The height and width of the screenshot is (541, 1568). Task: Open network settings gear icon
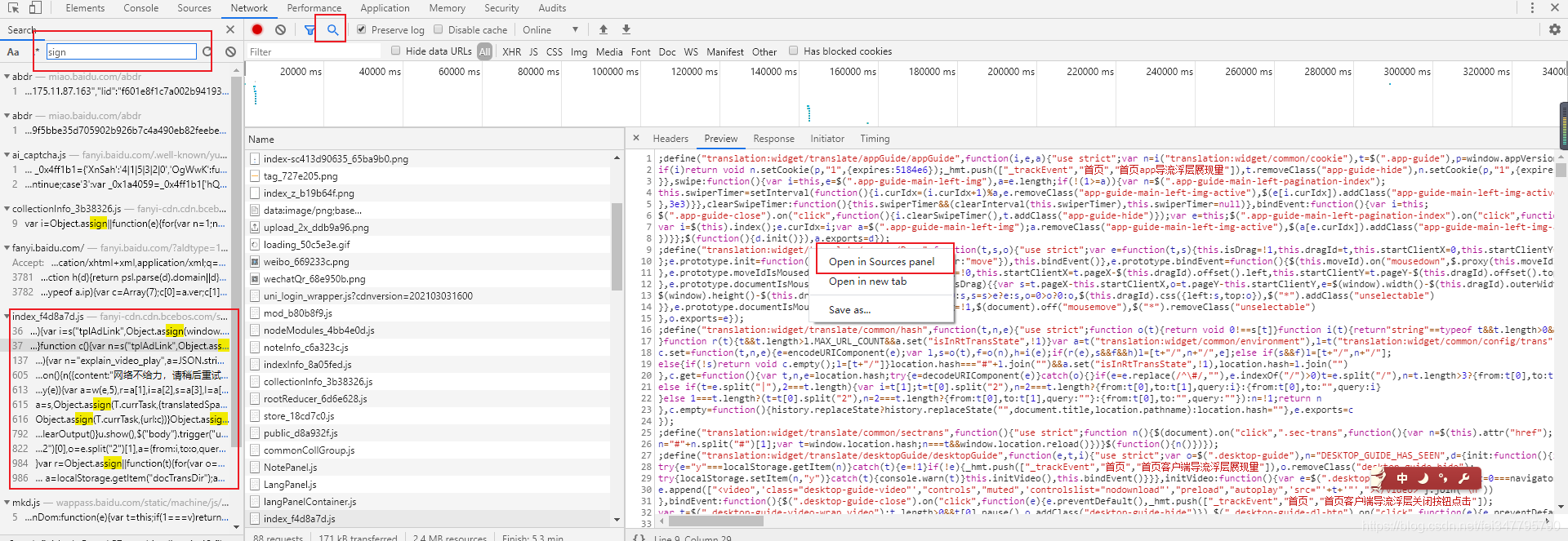coord(1554,29)
